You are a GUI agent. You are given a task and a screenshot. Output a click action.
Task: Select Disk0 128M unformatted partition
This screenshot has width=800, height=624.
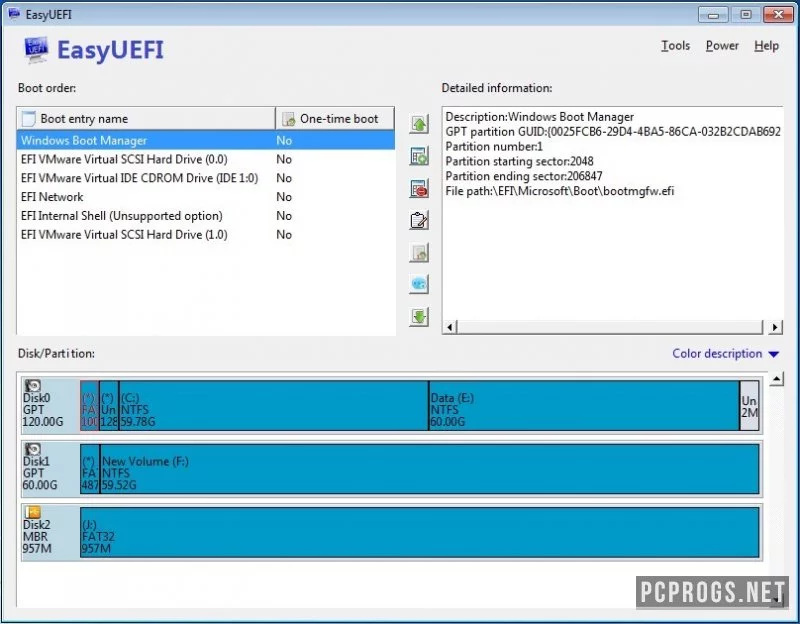point(109,406)
